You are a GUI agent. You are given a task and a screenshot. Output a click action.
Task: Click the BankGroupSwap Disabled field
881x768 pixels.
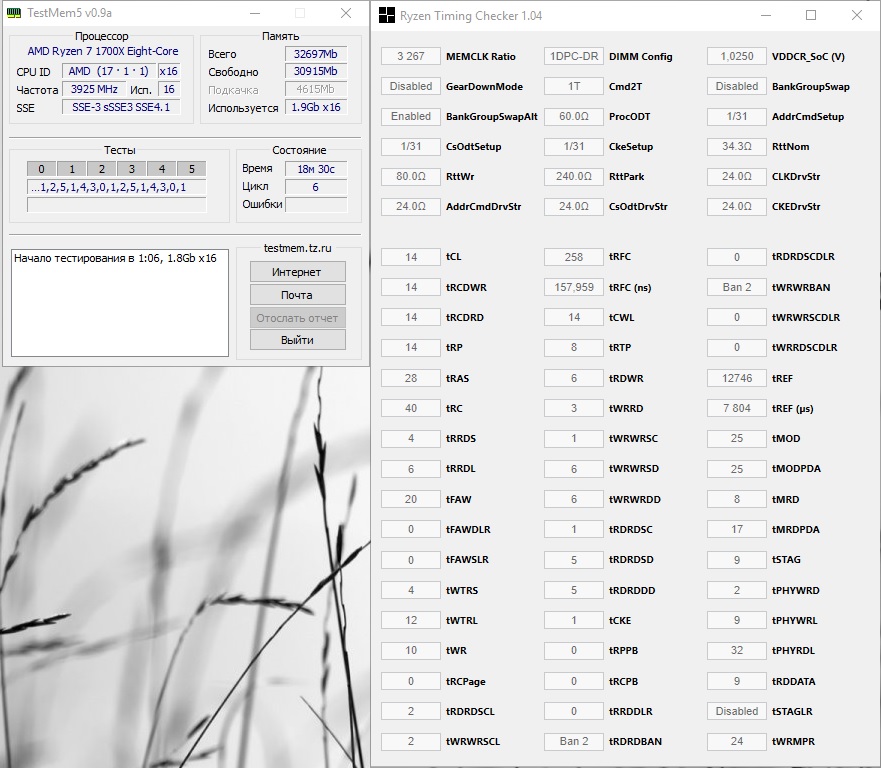click(x=737, y=87)
